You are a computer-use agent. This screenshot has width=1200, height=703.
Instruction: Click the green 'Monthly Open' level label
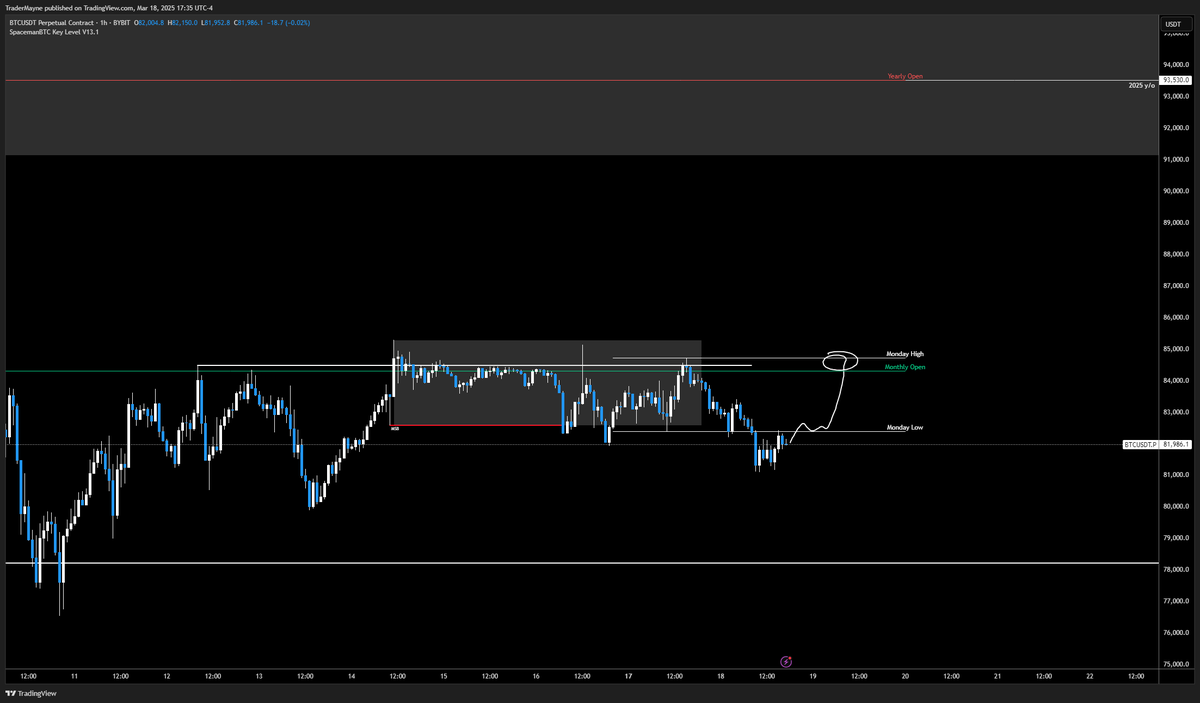tap(905, 367)
